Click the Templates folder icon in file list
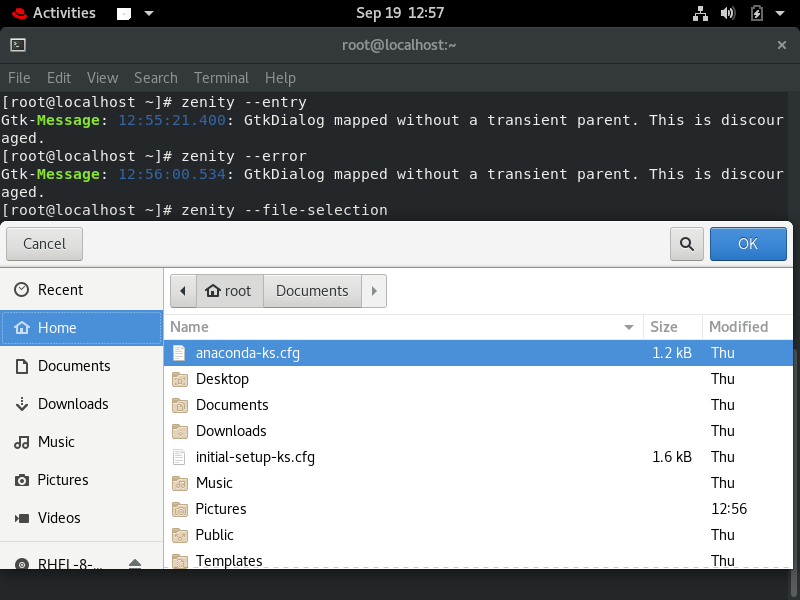The height and width of the screenshot is (600, 800). coord(180,561)
